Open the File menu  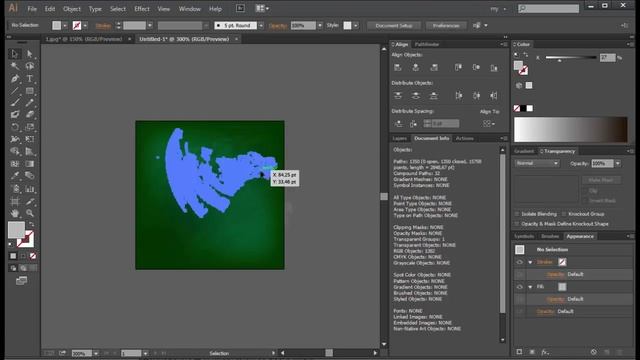[x=32, y=9]
